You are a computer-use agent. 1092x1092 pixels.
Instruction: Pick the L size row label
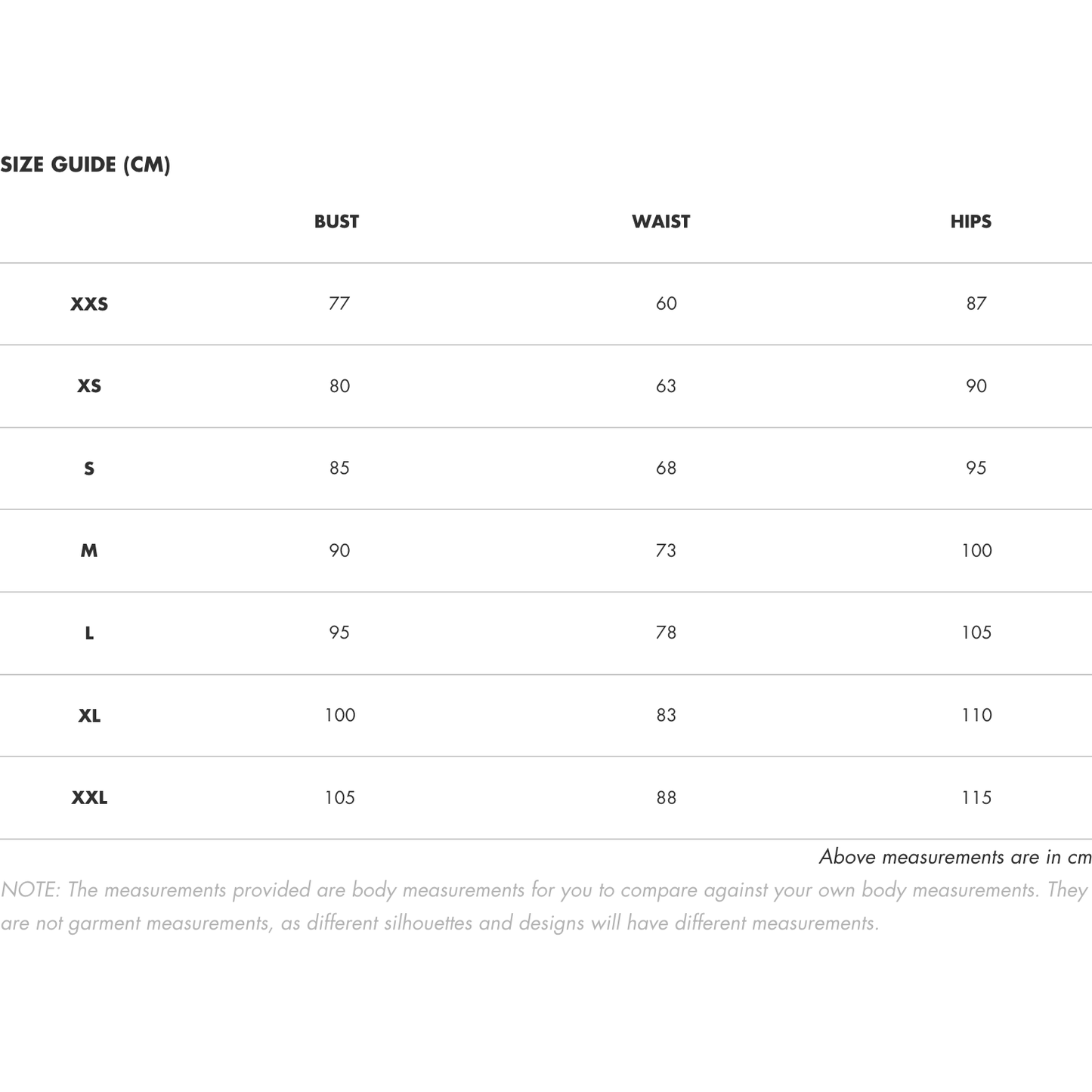(89, 633)
